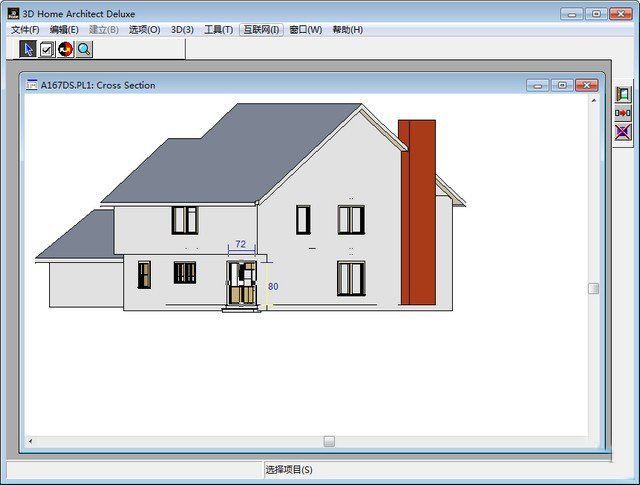The image size is (640, 485).
Task: Maximize the 3D Home Architect main window
Action: tap(596, 14)
